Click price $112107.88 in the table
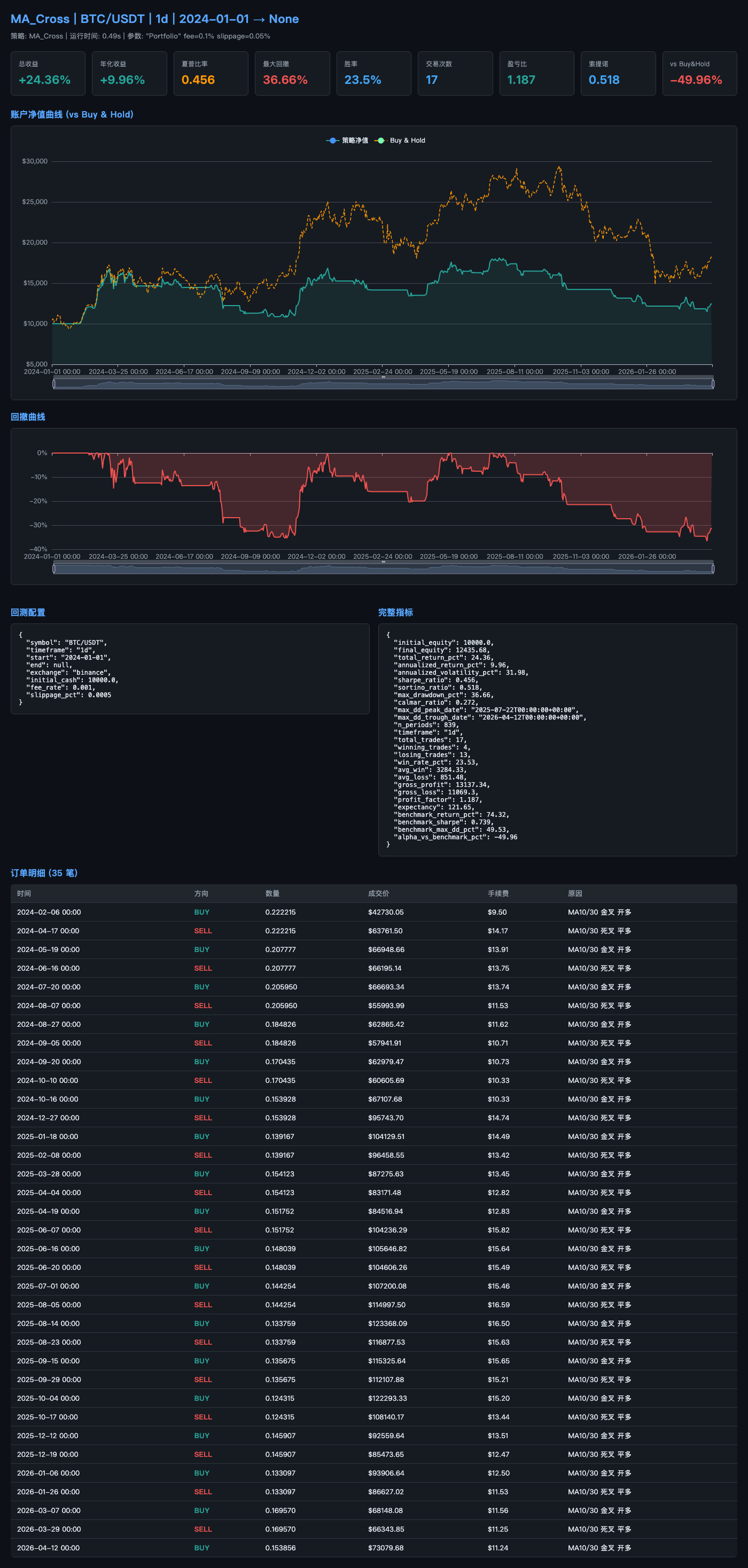This screenshot has width=748, height=1568. point(386,1380)
